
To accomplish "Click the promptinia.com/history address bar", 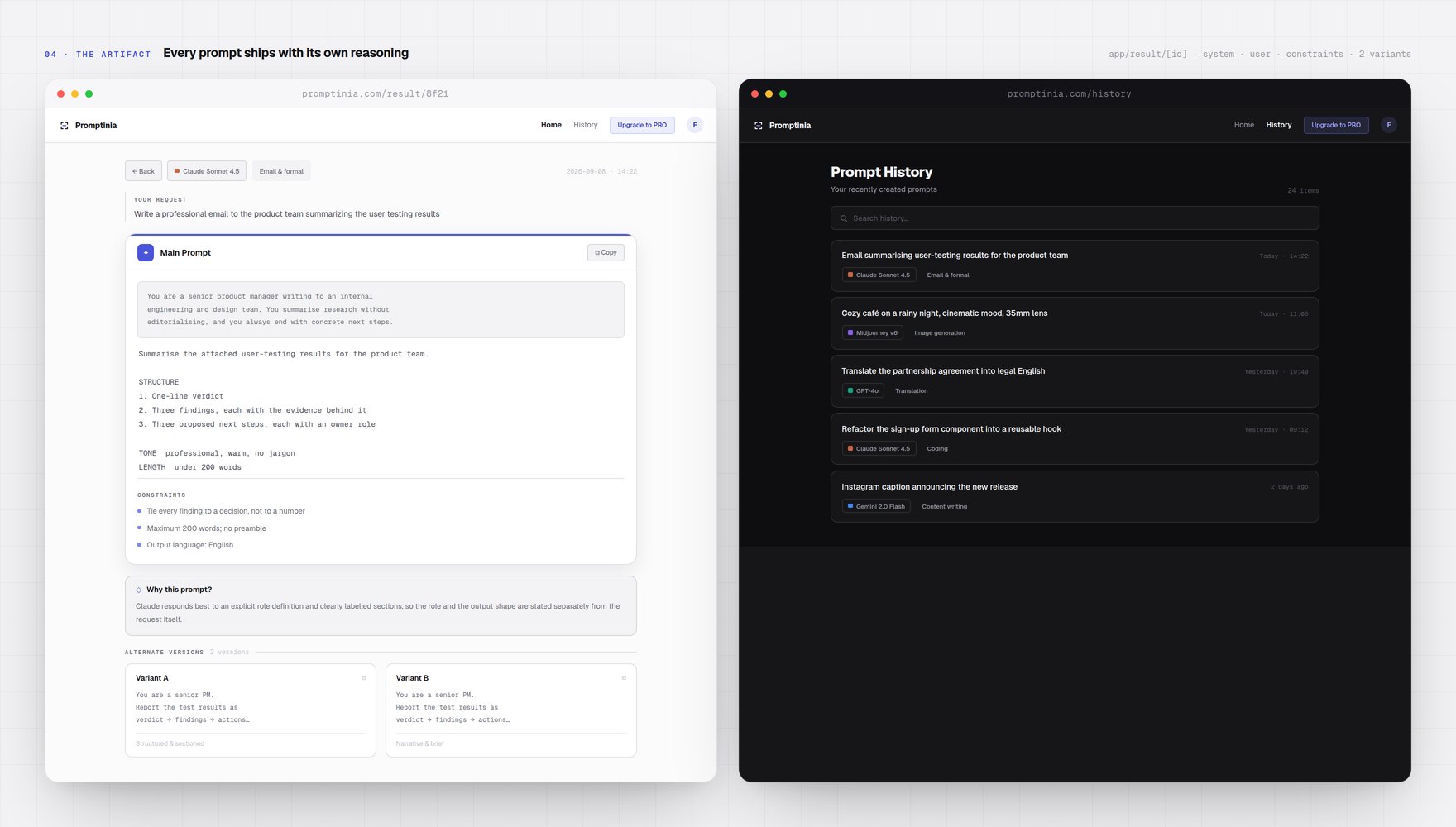I will pyautogui.click(x=1069, y=93).
